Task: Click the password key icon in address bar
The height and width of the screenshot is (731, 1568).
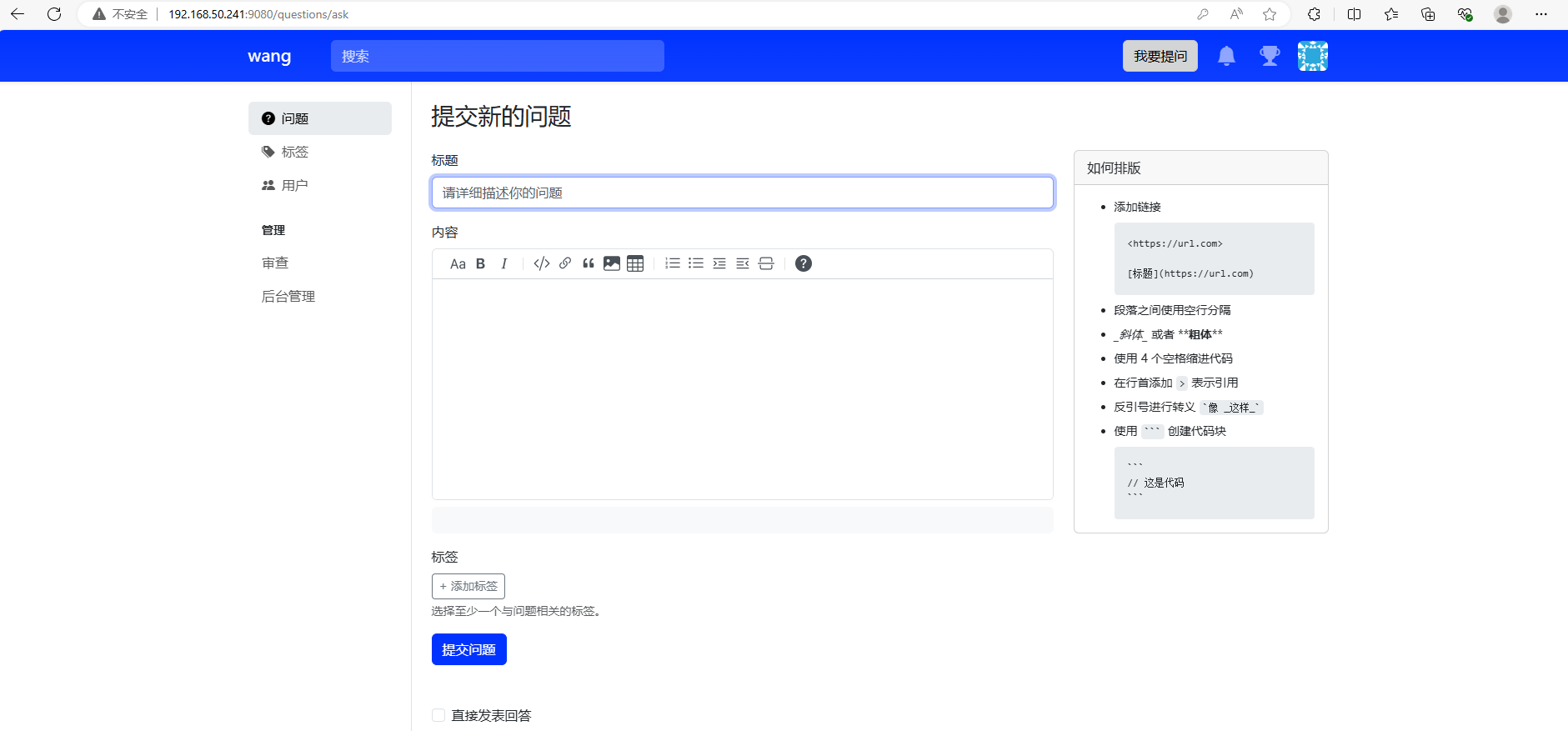Action: pyautogui.click(x=1202, y=14)
